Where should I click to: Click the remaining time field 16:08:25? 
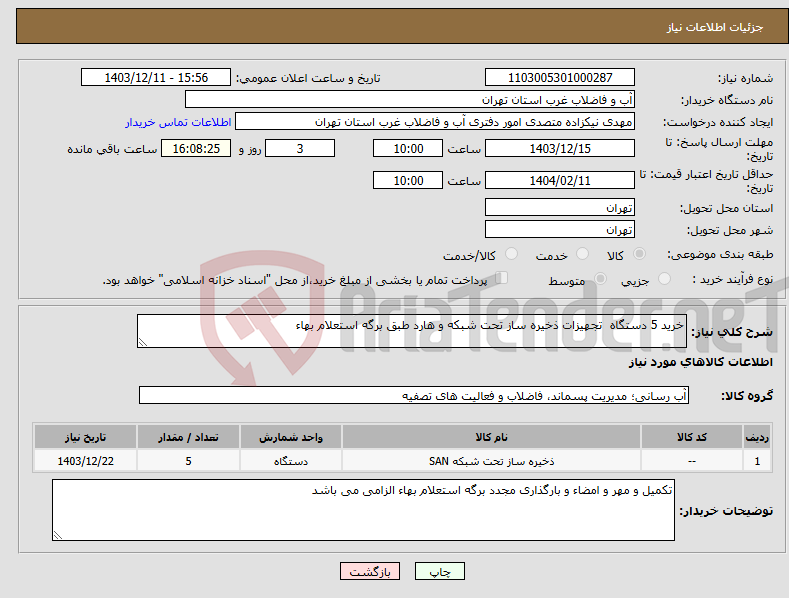(196, 148)
